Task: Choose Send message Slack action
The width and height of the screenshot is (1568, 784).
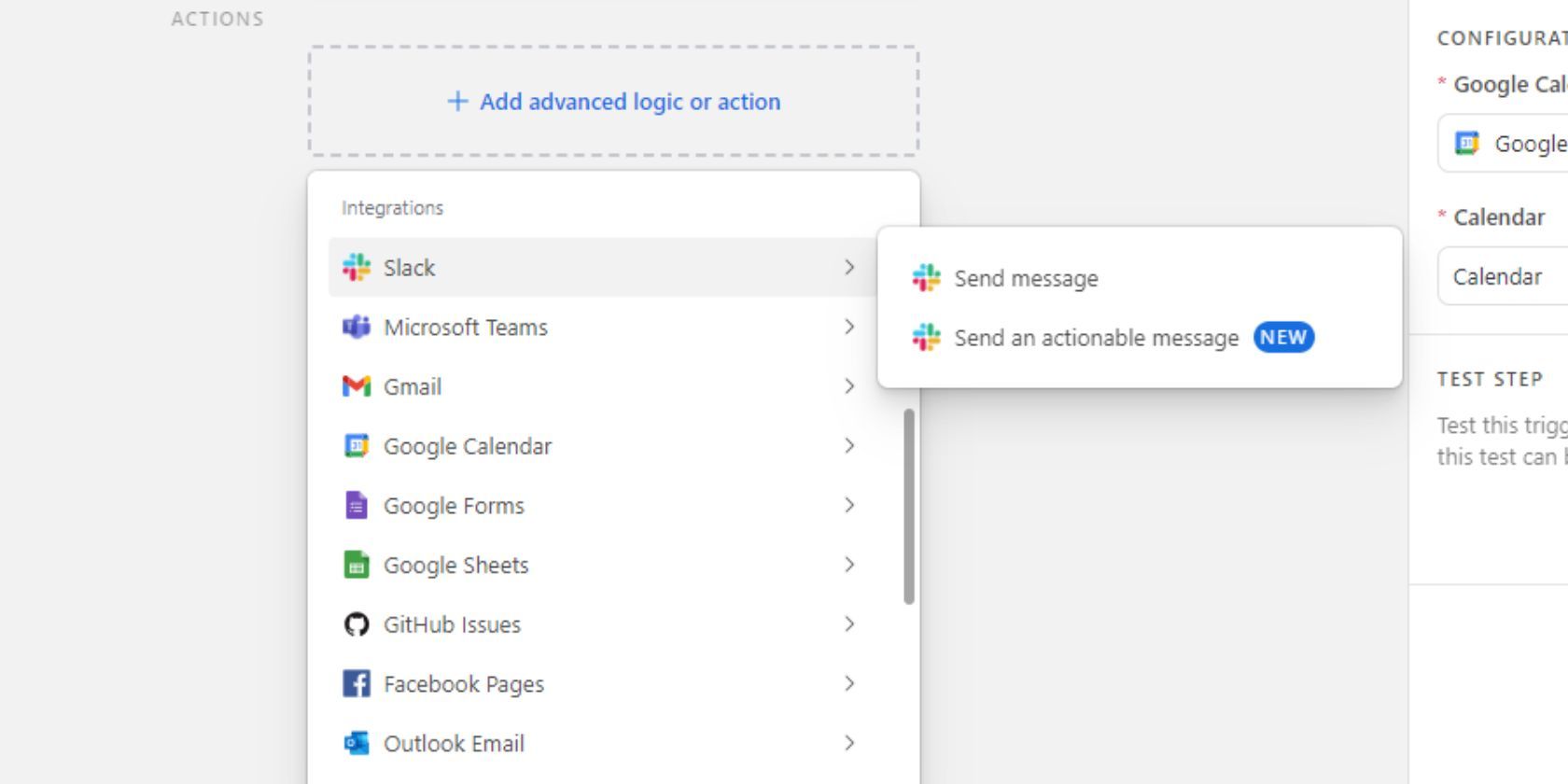Action: pos(1026,278)
